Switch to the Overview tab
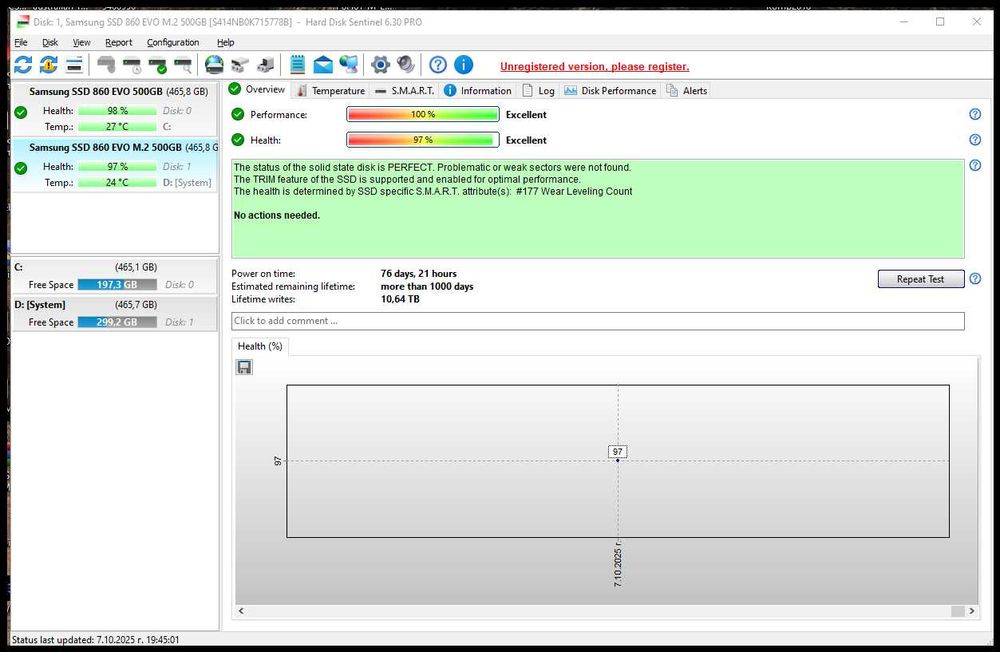1000x652 pixels. click(257, 89)
